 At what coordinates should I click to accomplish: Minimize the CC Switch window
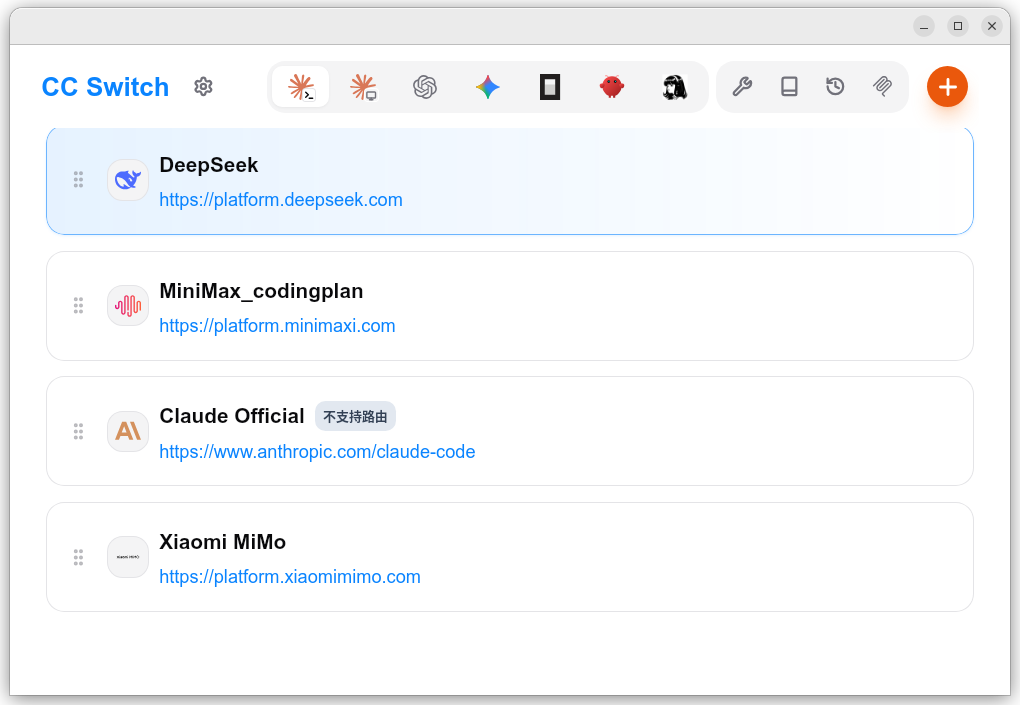pyautogui.click(x=924, y=26)
